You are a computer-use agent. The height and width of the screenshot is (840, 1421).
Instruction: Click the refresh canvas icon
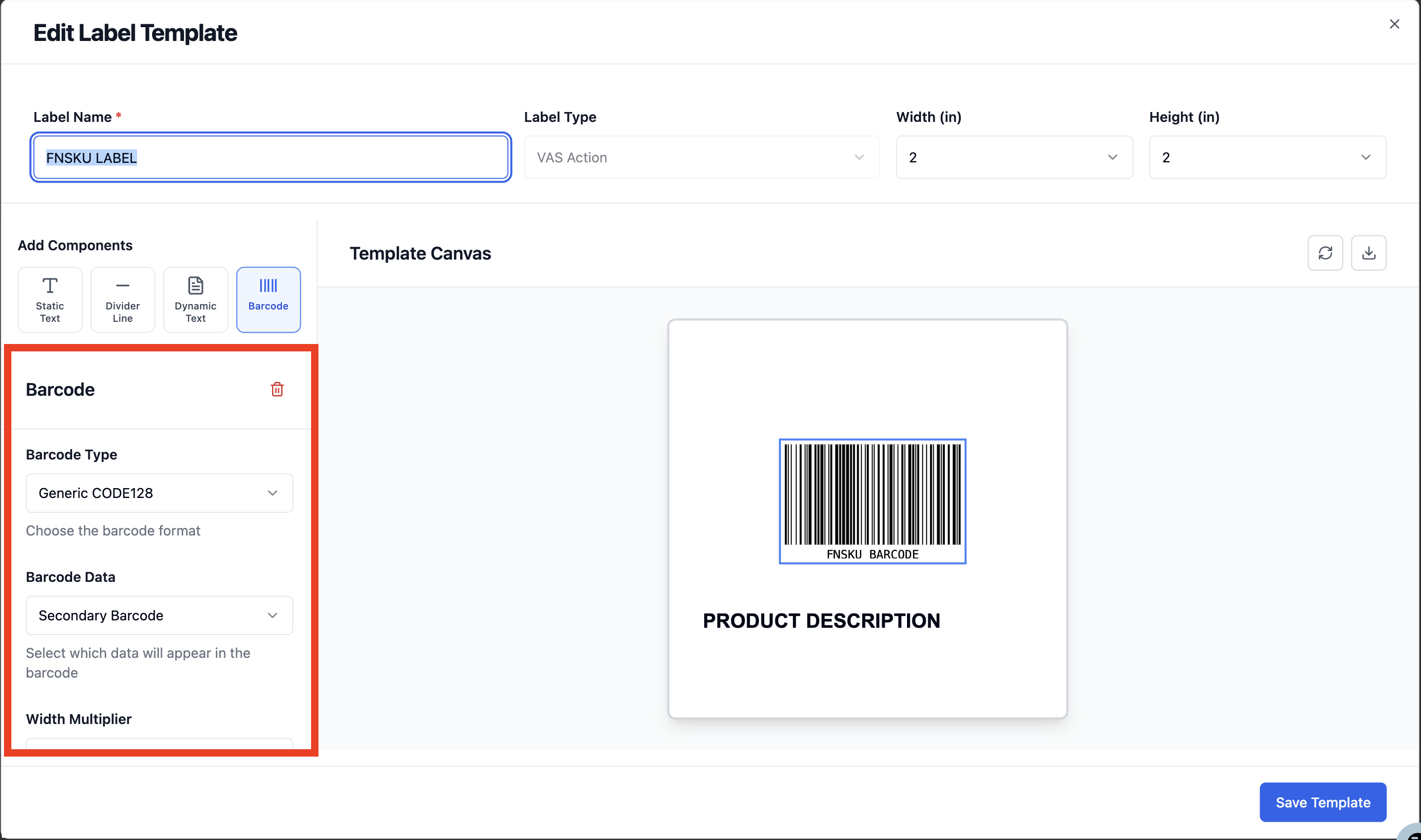coord(1325,253)
